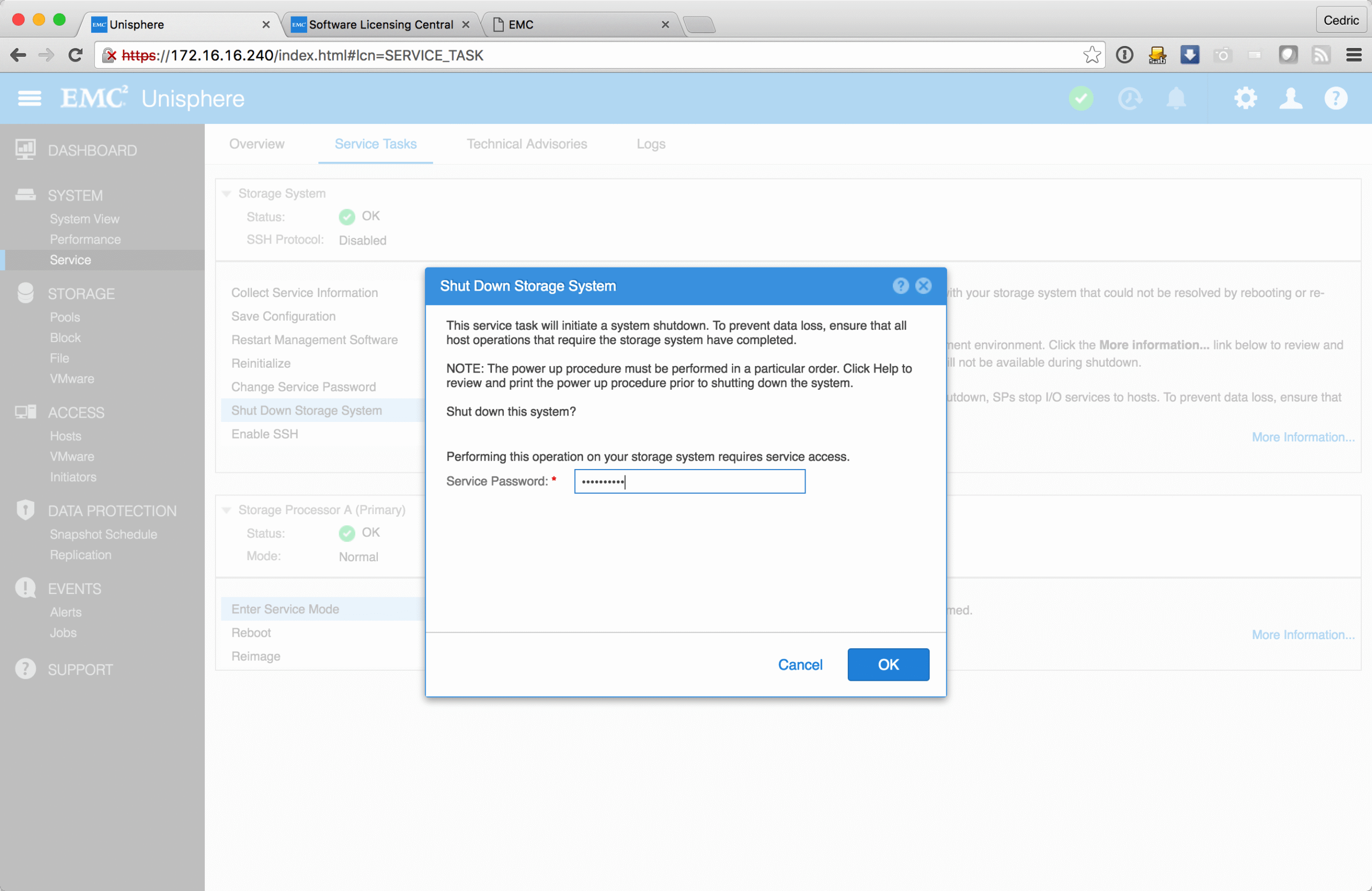Cancel the shutdown dialog
Image resolution: width=1372 pixels, height=891 pixels.
800,664
